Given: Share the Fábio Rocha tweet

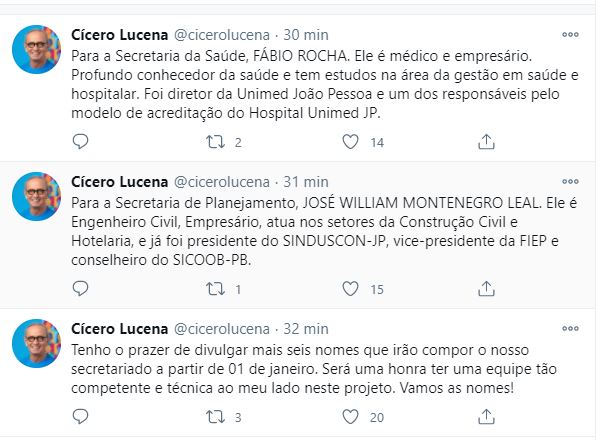Looking at the screenshot, I should coord(484,142).
